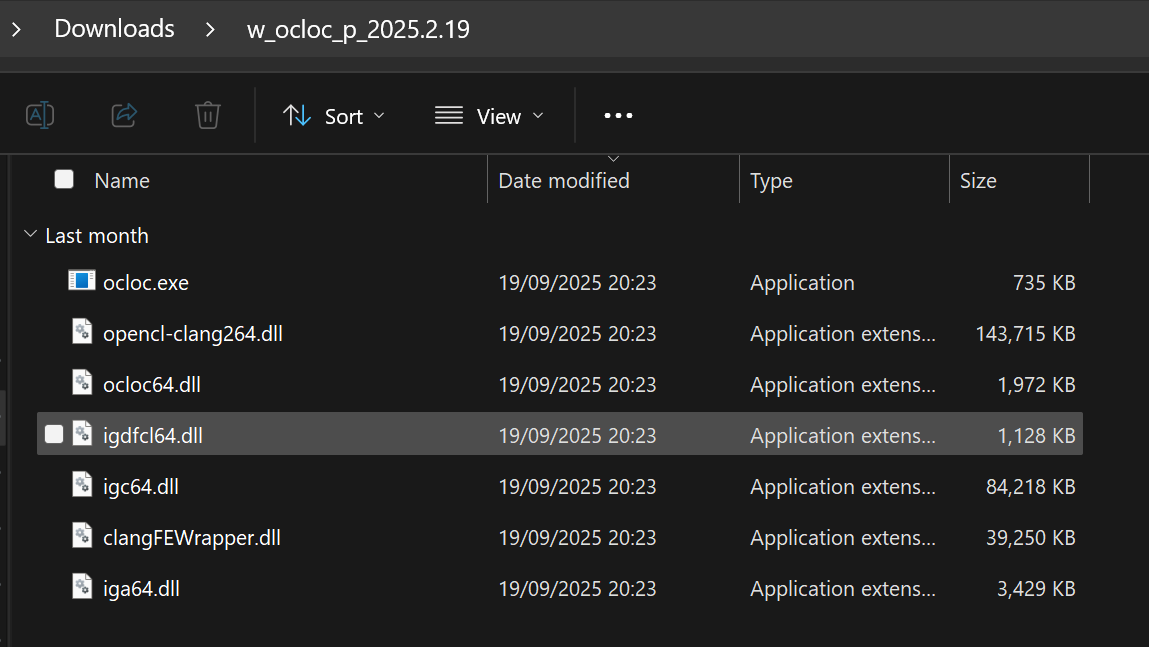Tick the select-all checkbox in header
Screen dimensions: 1149x647
64,180
